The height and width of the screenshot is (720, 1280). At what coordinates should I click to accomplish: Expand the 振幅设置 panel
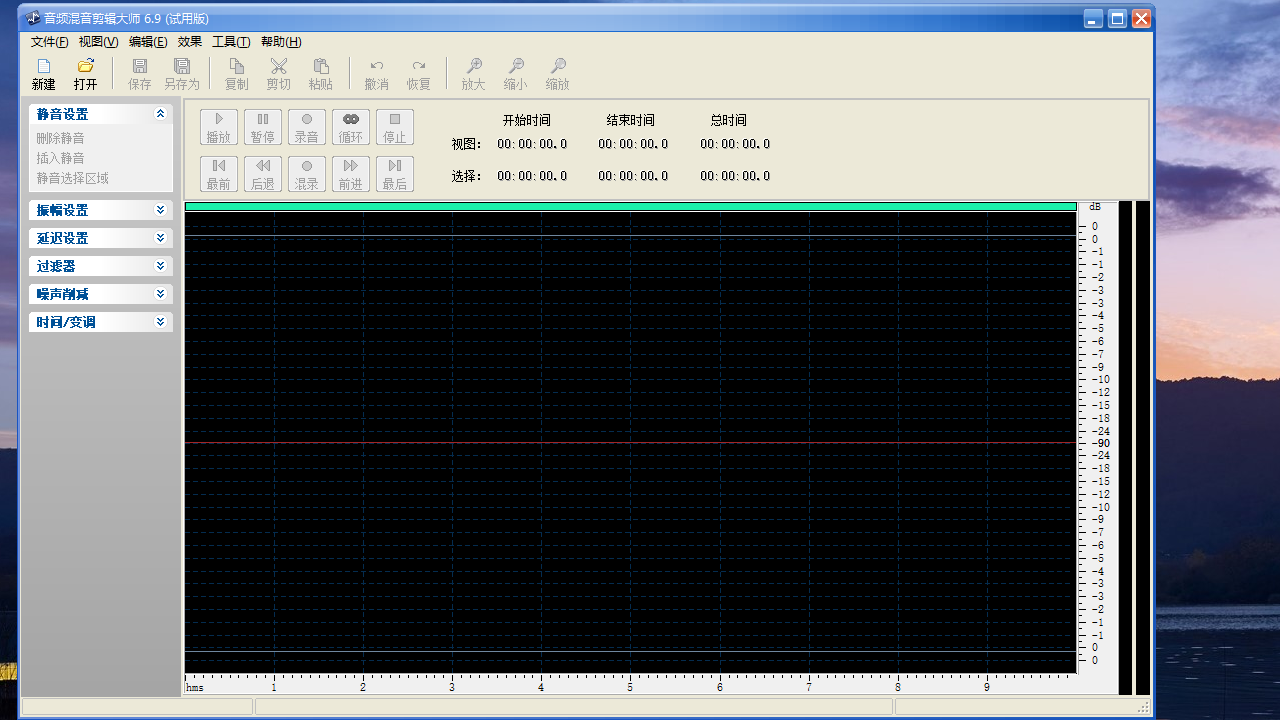[x=160, y=210]
